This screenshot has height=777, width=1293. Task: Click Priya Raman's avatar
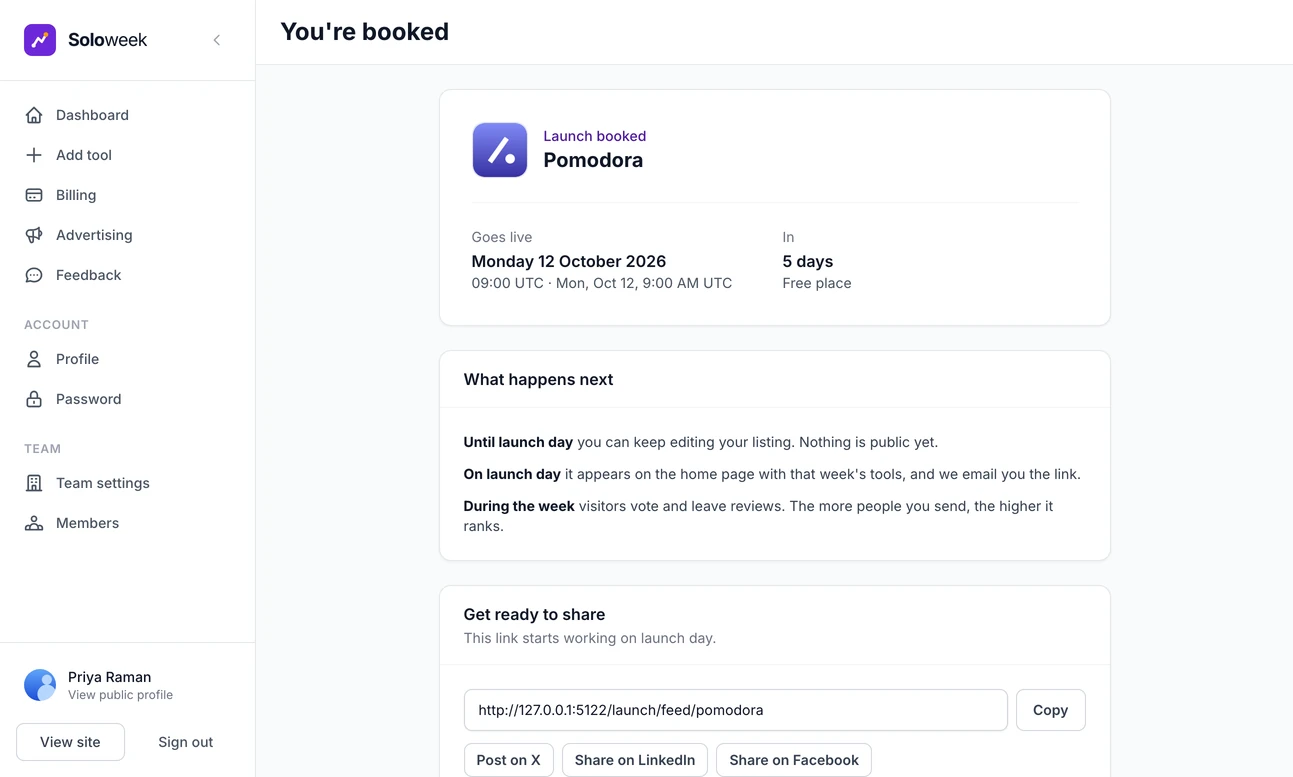point(40,685)
